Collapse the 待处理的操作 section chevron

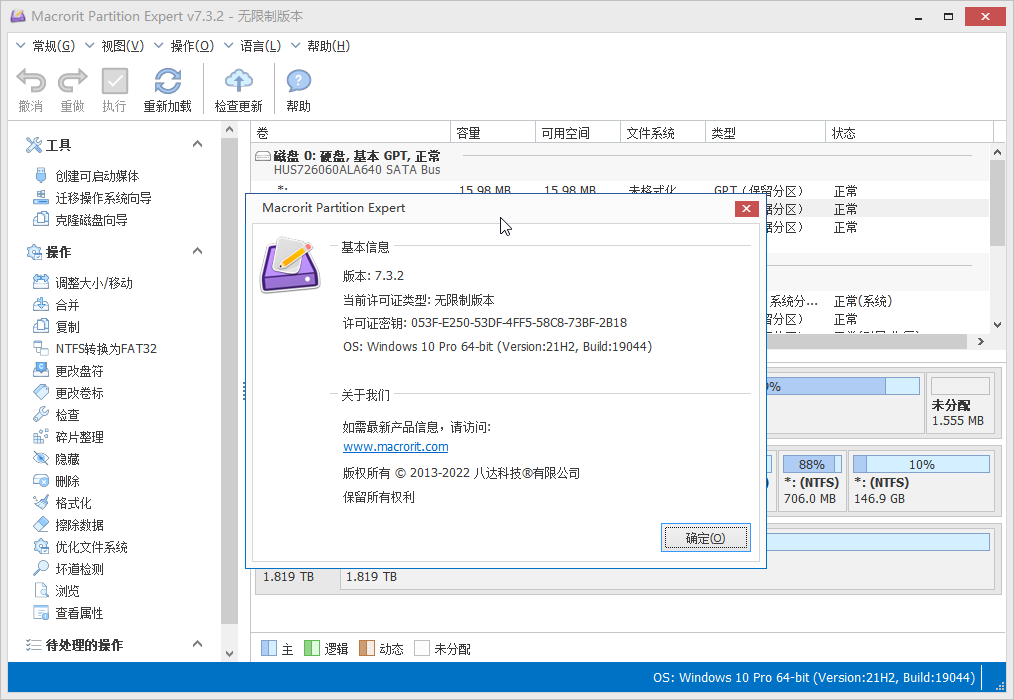[x=197, y=644]
